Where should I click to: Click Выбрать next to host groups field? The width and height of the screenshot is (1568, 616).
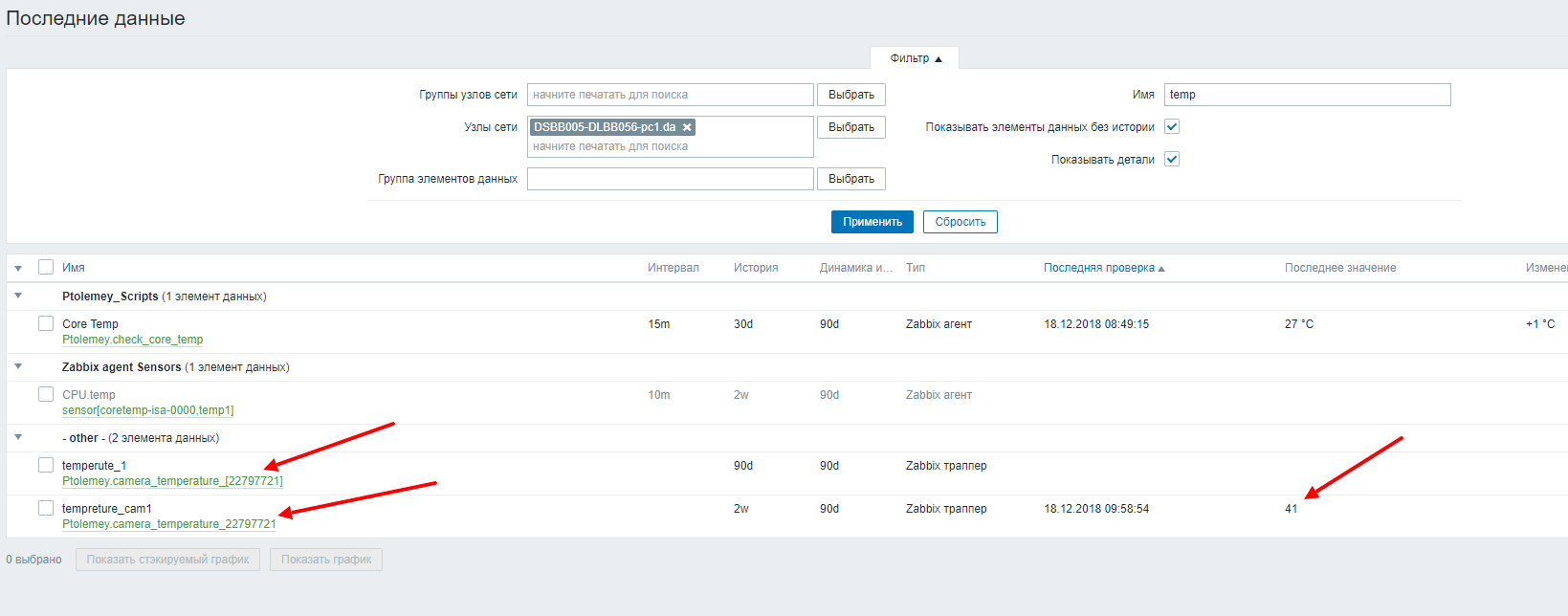coord(850,95)
